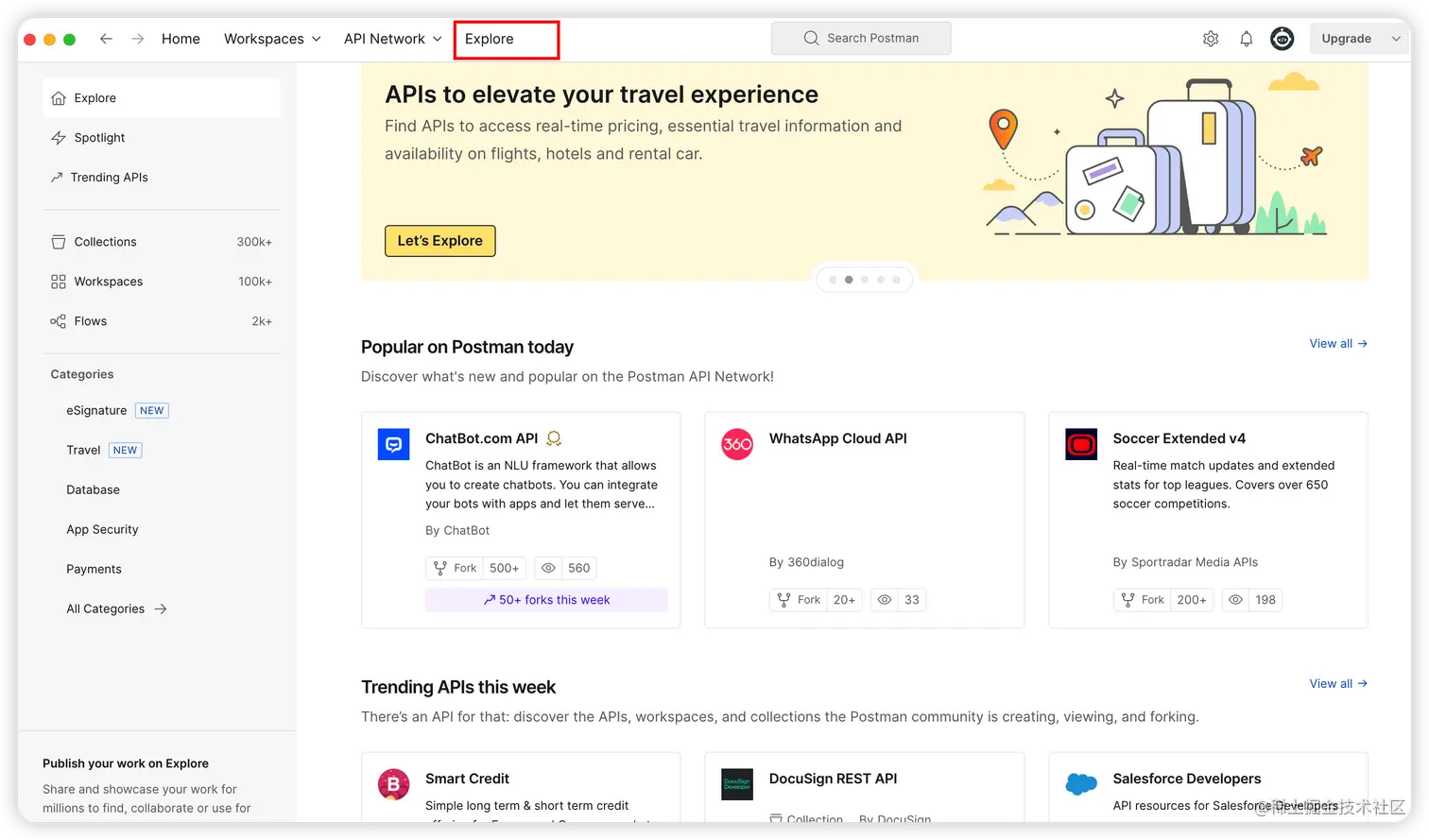Click the views eye icon on WhatsApp card

pos(885,600)
